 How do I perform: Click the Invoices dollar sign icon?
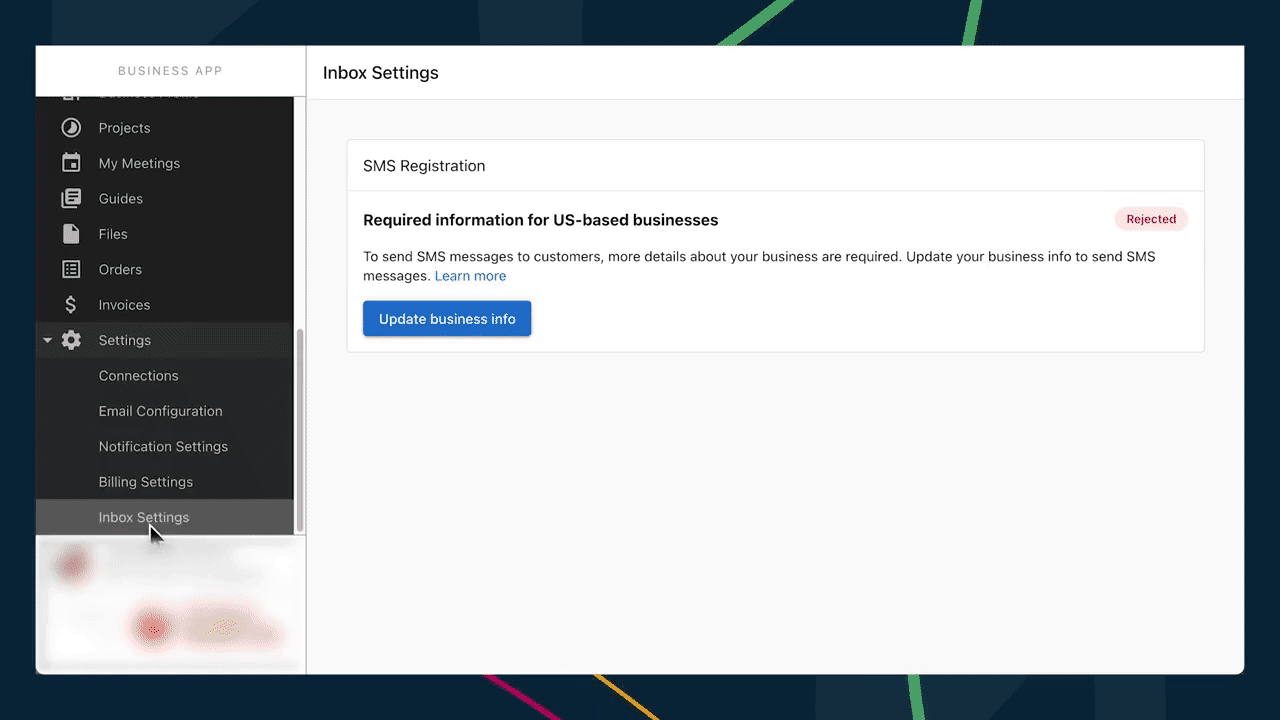(70, 304)
